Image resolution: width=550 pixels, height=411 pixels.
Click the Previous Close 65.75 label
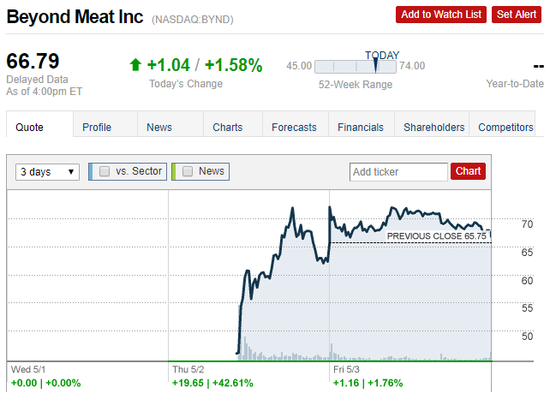tap(437, 236)
